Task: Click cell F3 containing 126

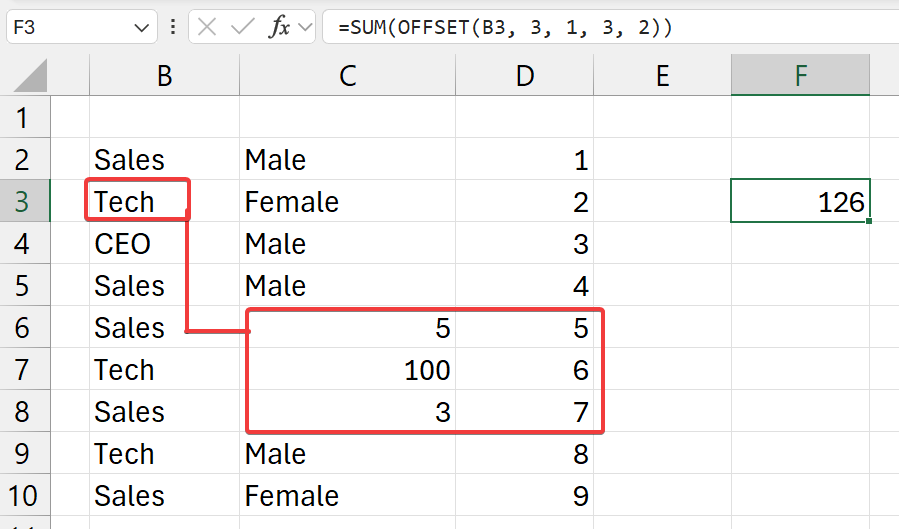Action: tap(800, 202)
